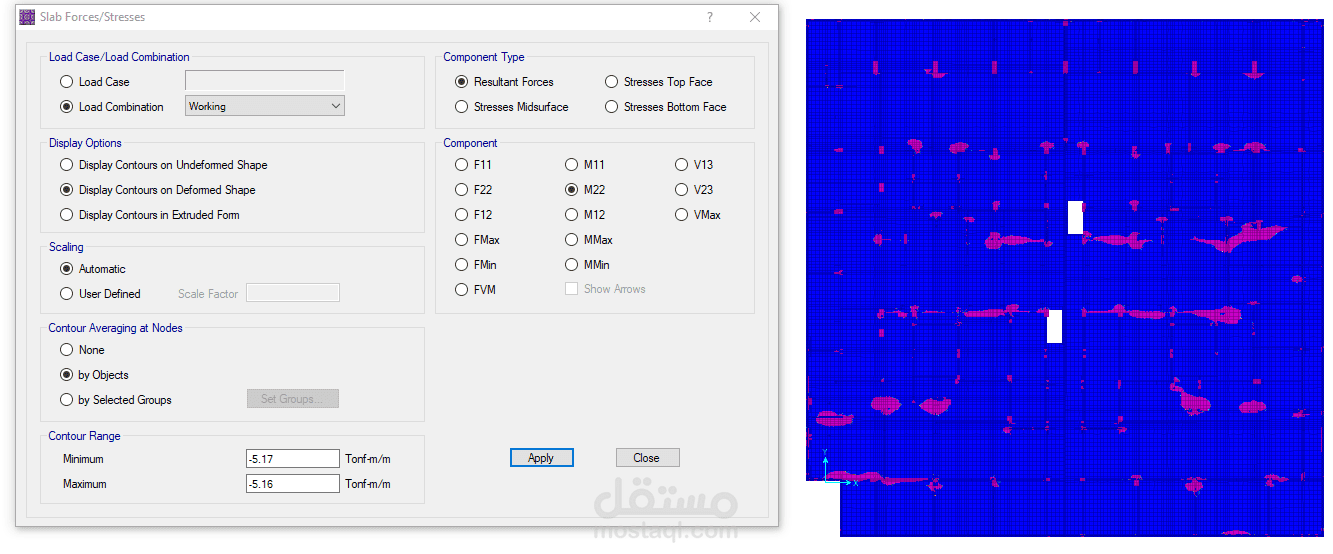Select the F22 component
Viewport: 1333px width, 554px height.
pos(462,190)
